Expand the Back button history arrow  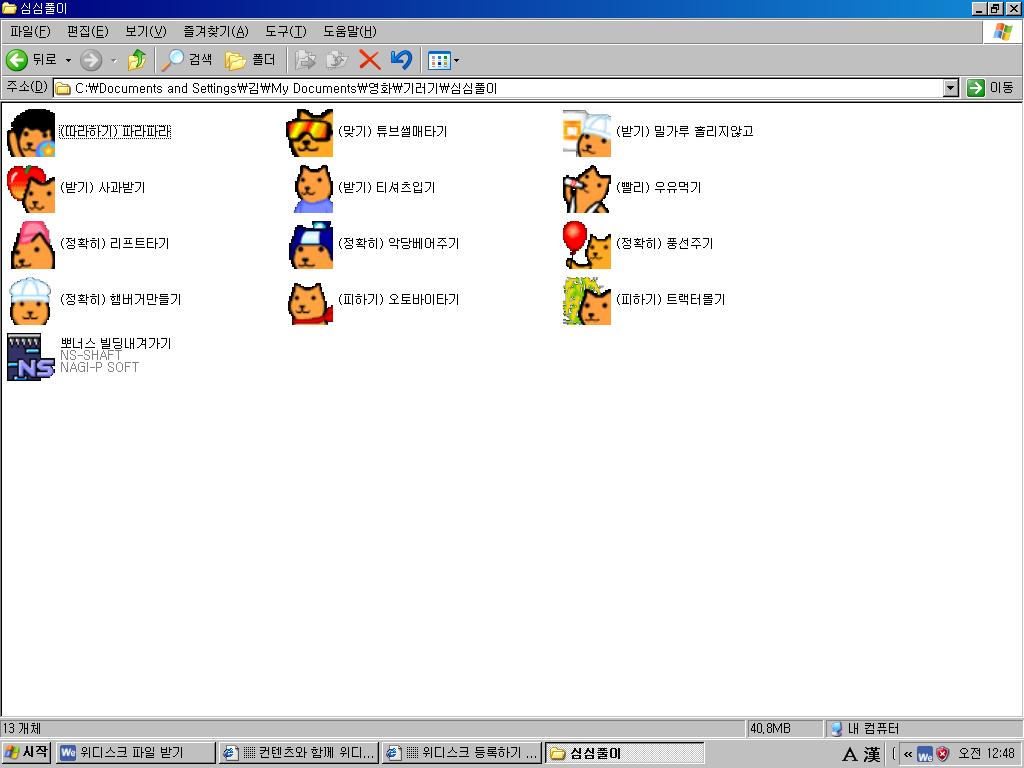click(x=68, y=60)
